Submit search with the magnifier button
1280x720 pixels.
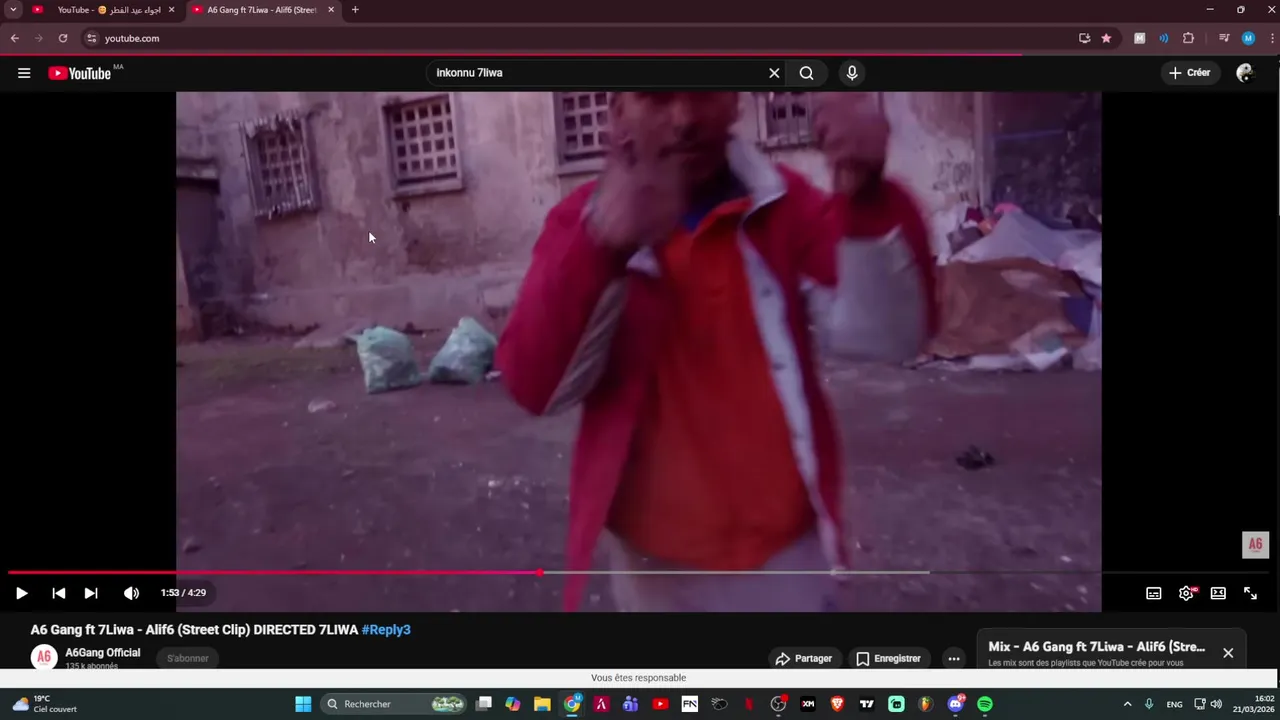(x=806, y=73)
